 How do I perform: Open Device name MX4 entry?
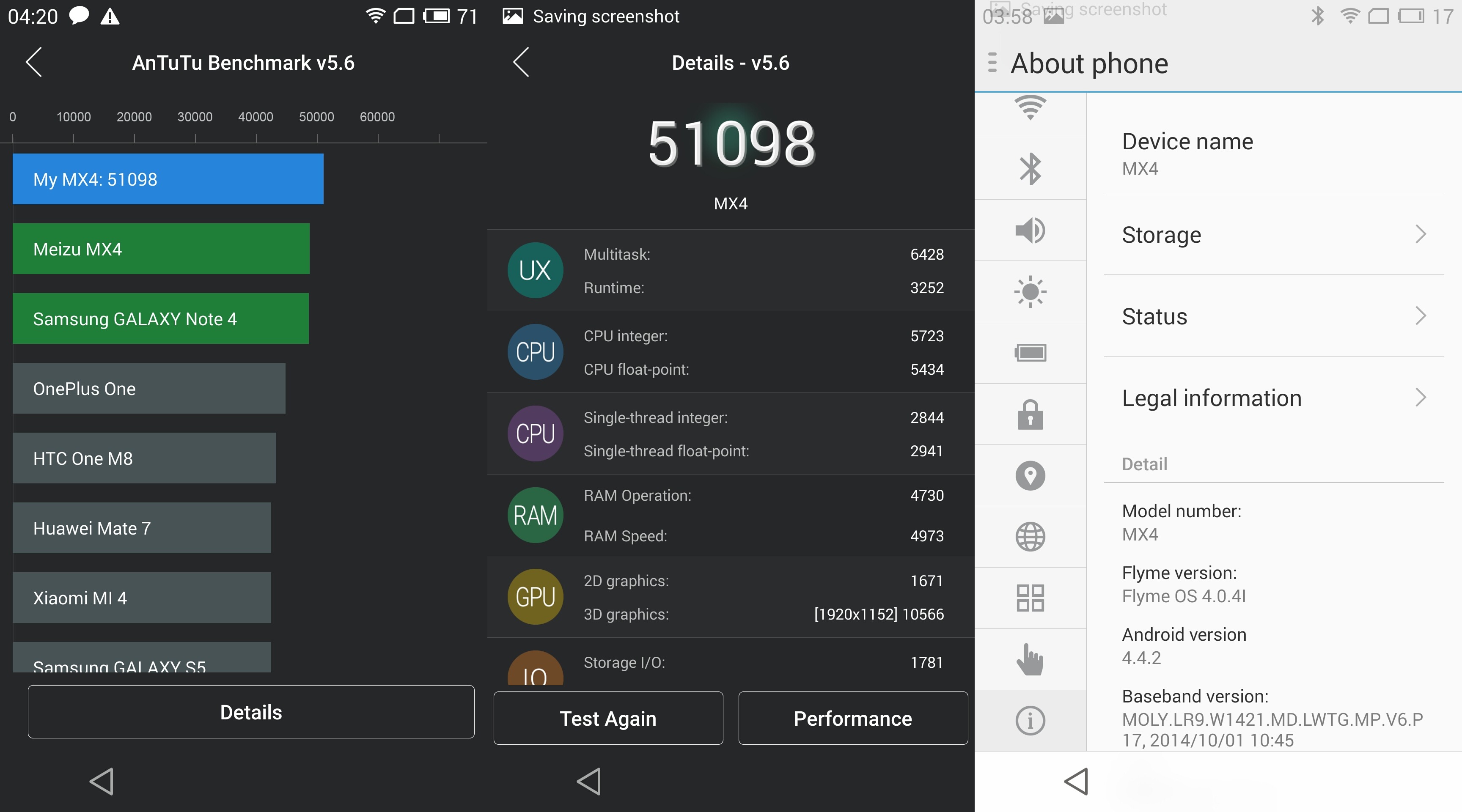click(1274, 153)
